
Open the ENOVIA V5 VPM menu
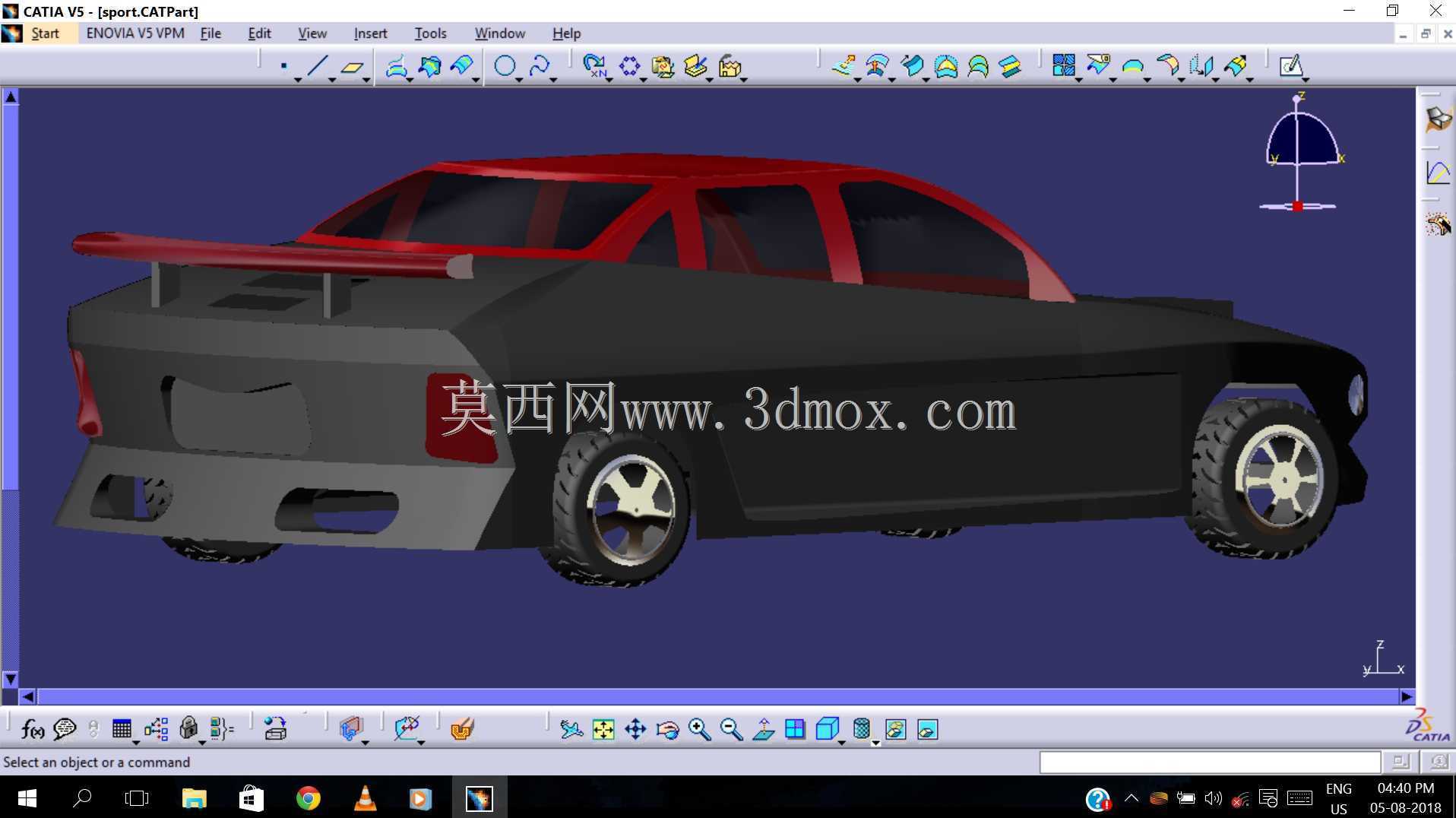[x=135, y=33]
